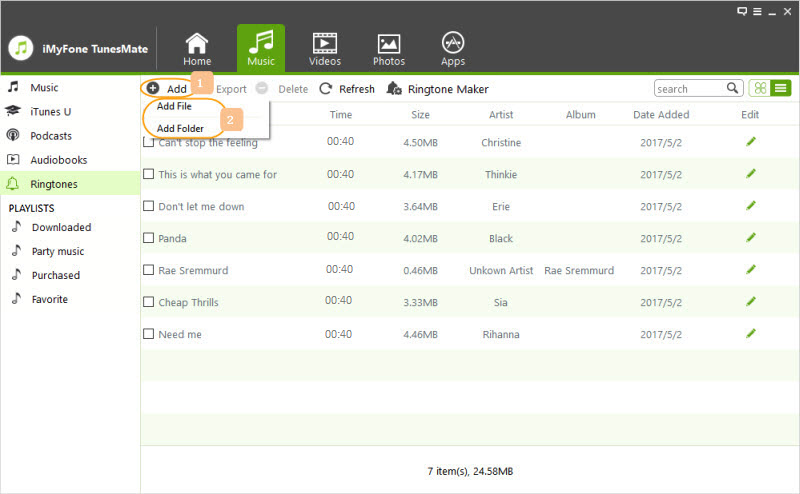The width and height of the screenshot is (800, 494).
Task: Open the Home tab
Action: point(197,50)
